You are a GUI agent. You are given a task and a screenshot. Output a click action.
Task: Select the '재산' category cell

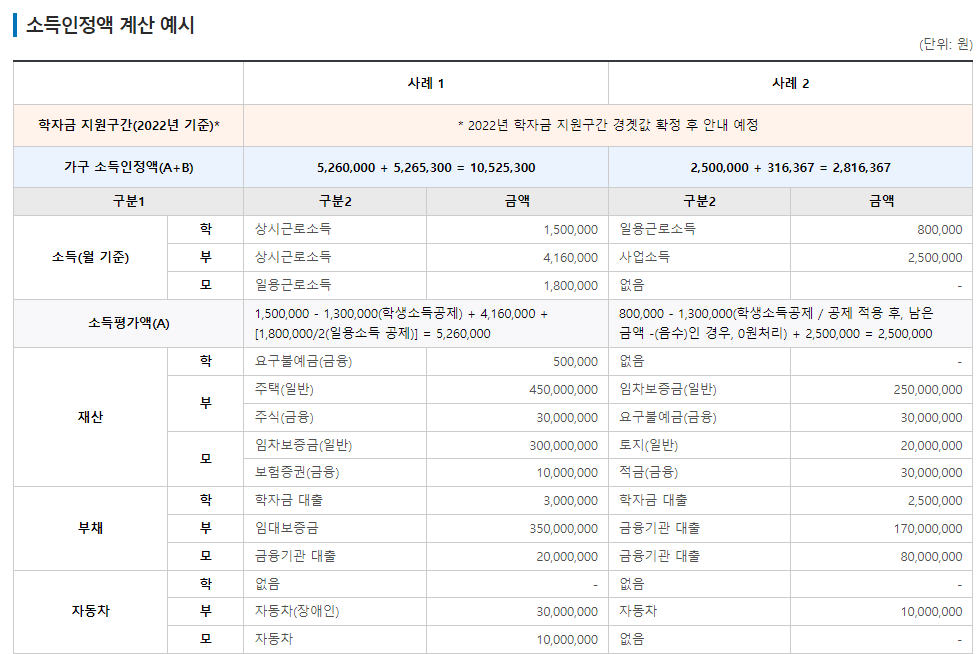click(x=91, y=417)
